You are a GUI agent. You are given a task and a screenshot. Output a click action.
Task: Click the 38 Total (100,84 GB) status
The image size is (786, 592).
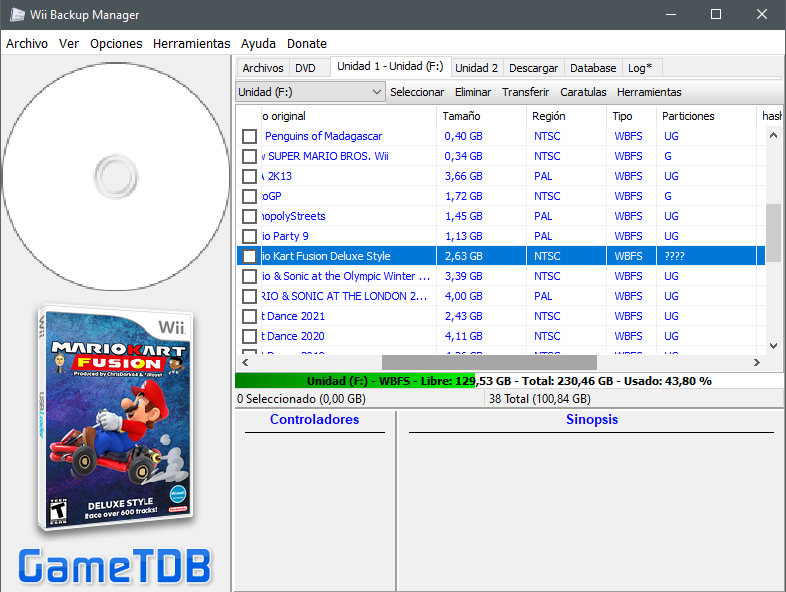tap(539, 399)
